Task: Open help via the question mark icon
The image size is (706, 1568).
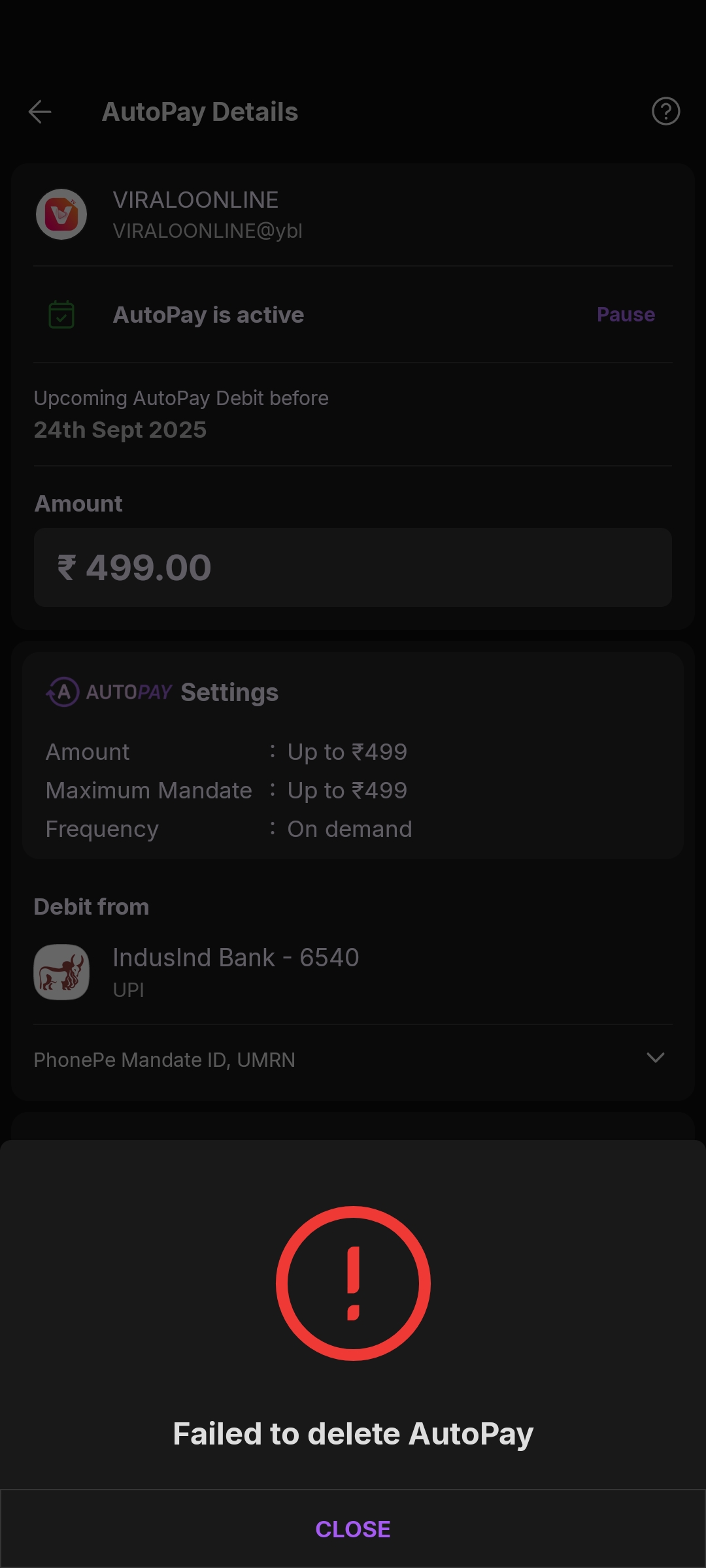Action: [665, 111]
